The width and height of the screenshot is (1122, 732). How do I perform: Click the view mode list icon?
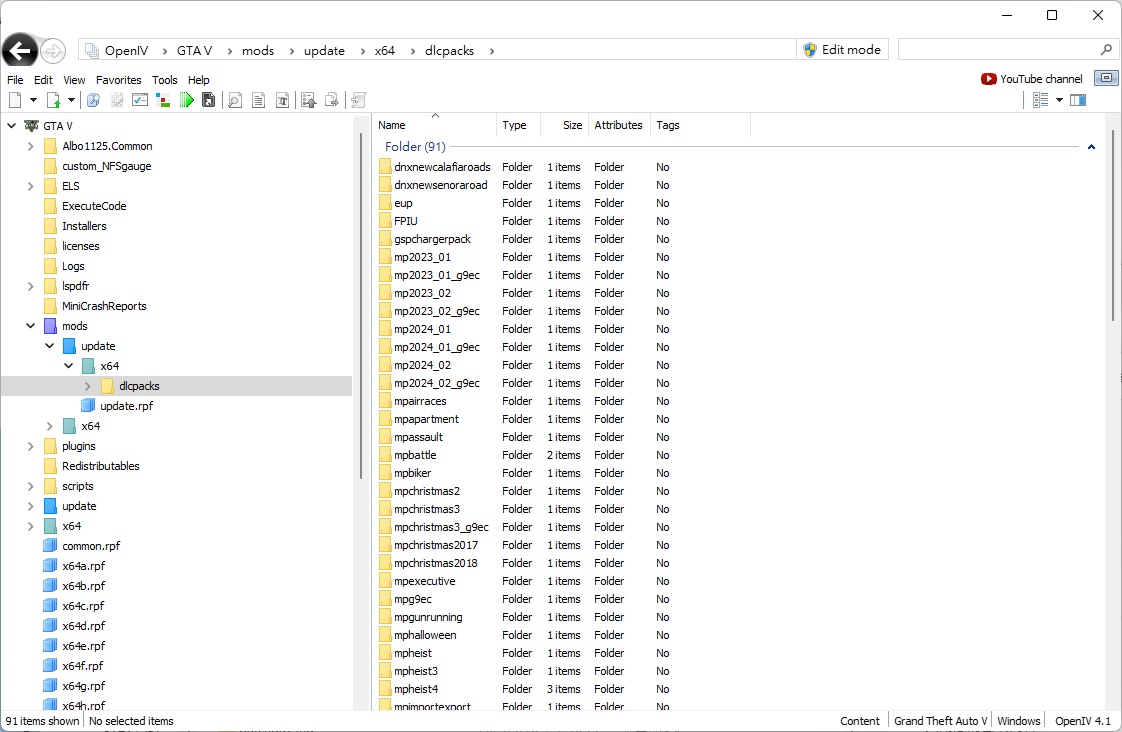click(1040, 100)
